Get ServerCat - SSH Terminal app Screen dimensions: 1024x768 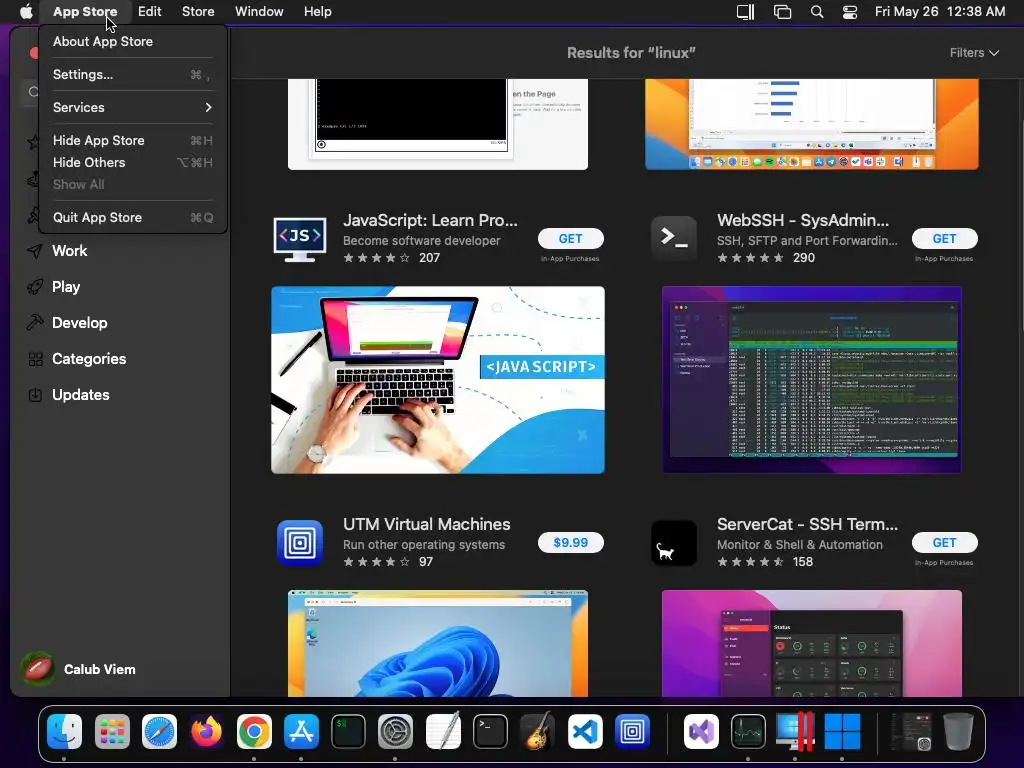click(x=944, y=543)
